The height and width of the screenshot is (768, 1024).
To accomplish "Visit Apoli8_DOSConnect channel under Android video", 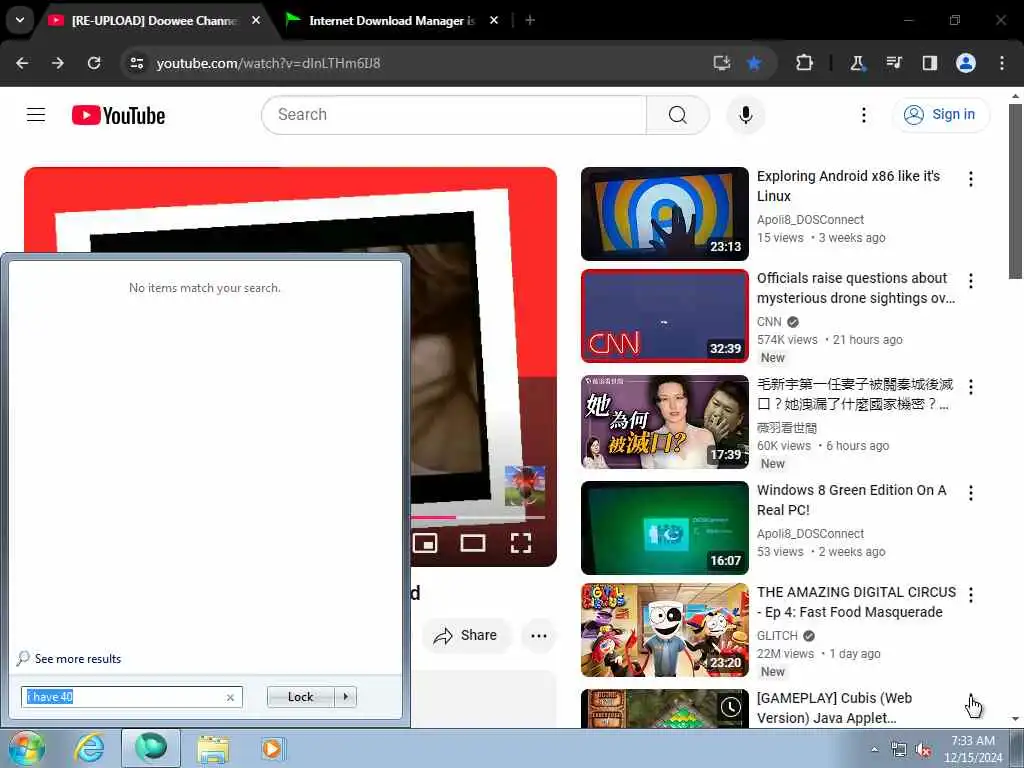I will (x=810, y=219).
